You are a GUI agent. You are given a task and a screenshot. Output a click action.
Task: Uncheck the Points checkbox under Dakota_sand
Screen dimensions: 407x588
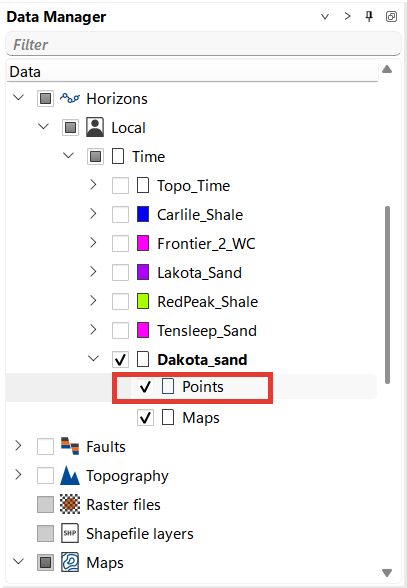[x=145, y=387]
